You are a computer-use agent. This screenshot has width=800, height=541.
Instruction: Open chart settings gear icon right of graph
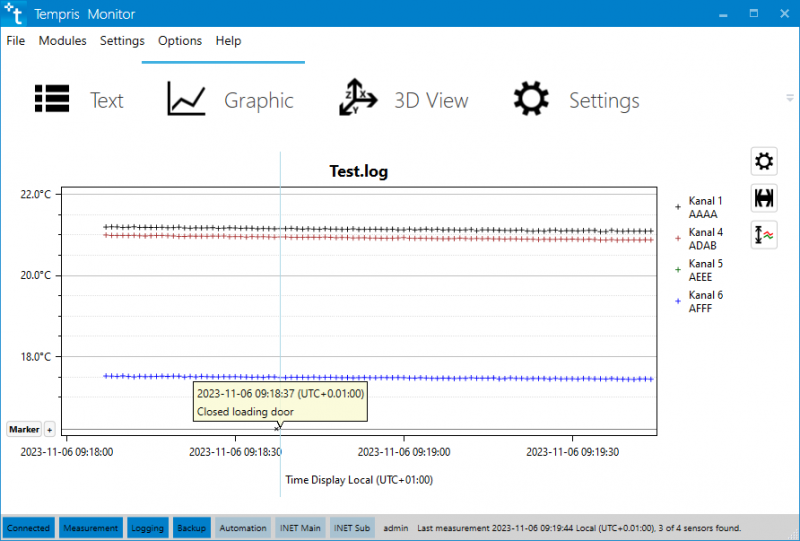[764, 161]
